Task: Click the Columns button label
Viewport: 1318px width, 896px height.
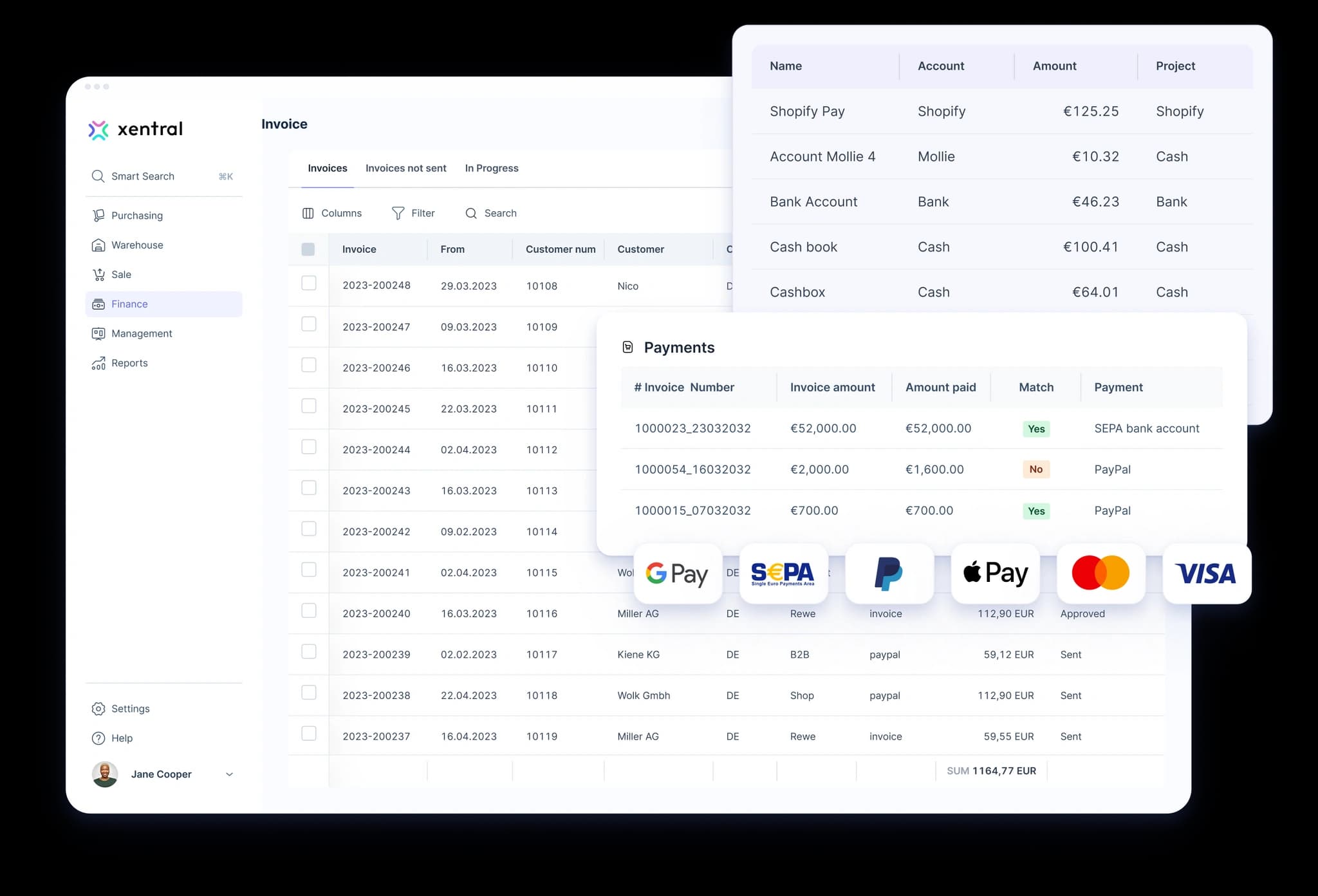Action: 342,213
